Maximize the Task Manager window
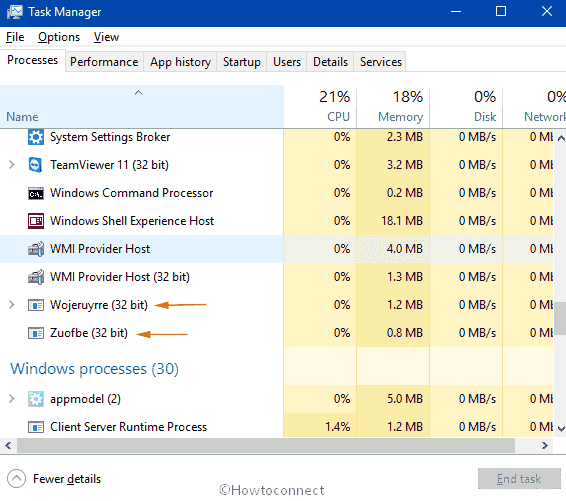The width and height of the screenshot is (566, 501). pos(501,12)
